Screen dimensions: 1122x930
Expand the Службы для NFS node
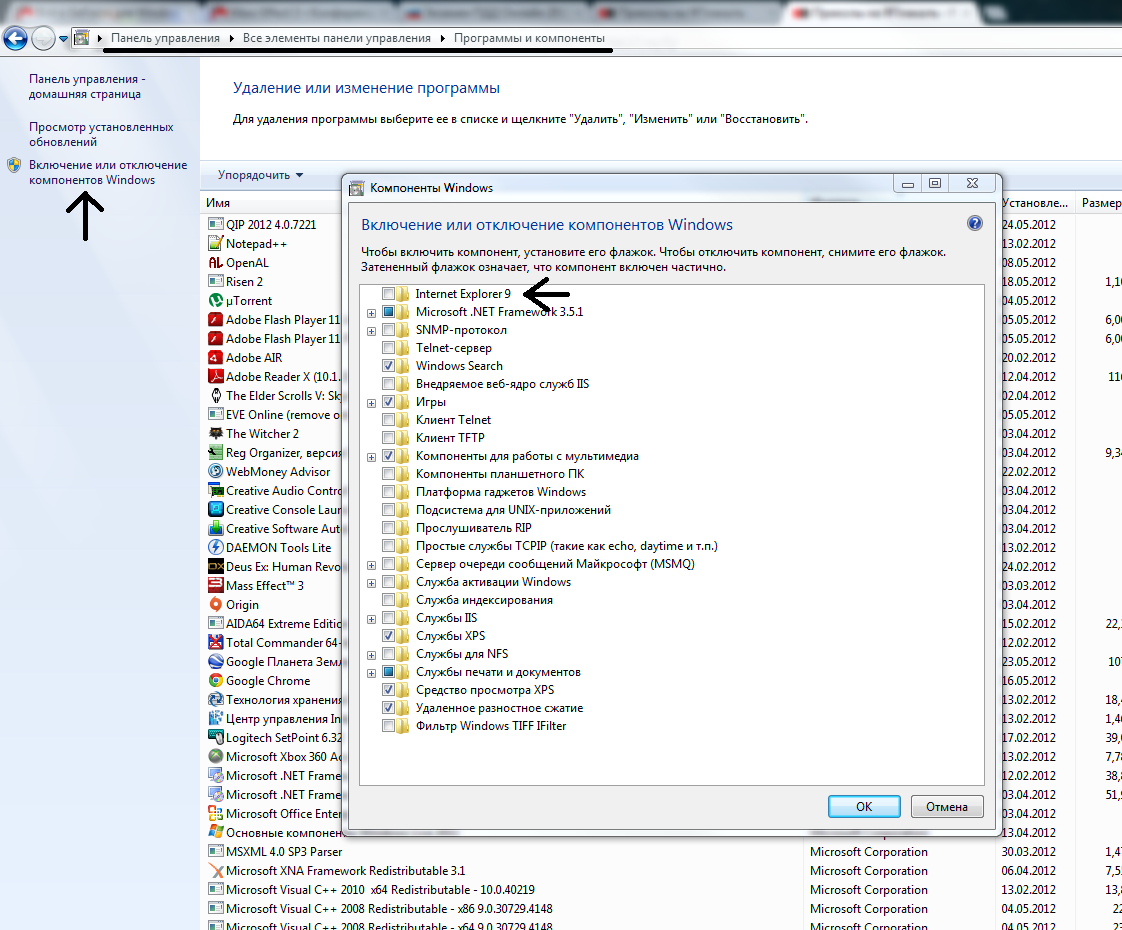click(x=371, y=655)
